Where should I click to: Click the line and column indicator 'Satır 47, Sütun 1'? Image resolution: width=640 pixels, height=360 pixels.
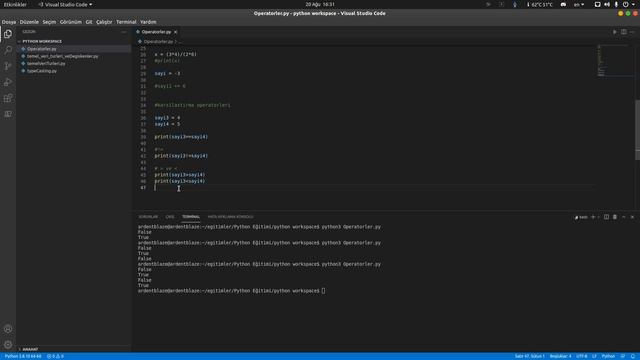[x=529, y=356]
